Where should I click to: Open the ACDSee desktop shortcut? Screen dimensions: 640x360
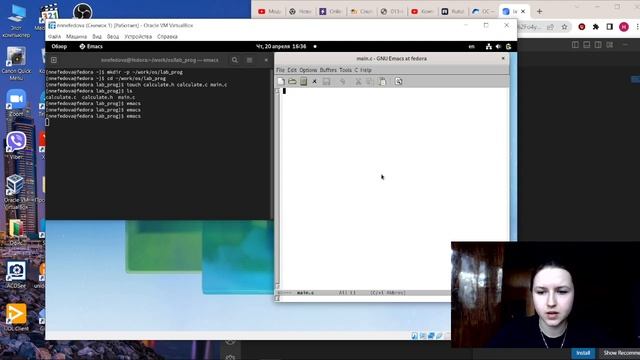click(16, 275)
